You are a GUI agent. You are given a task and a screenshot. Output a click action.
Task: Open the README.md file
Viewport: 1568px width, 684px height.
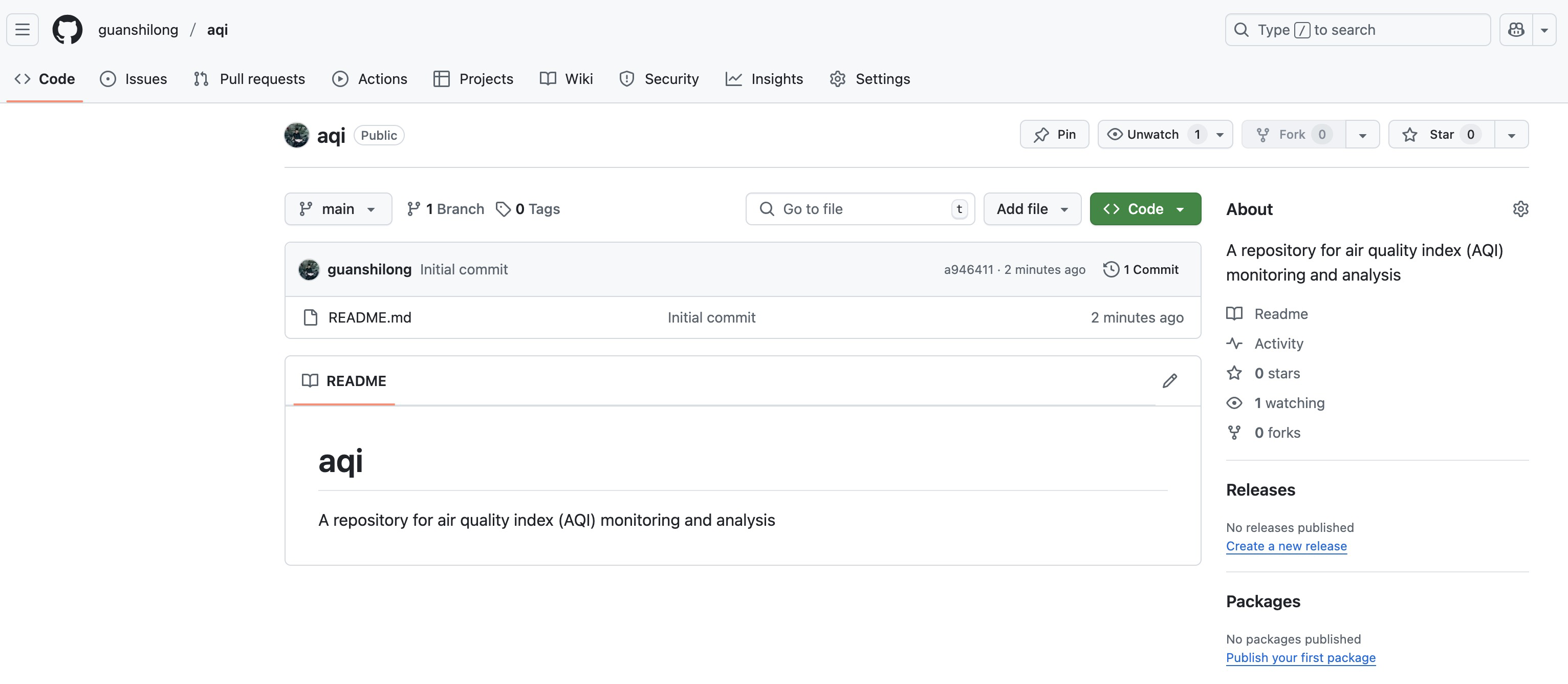[x=369, y=317]
